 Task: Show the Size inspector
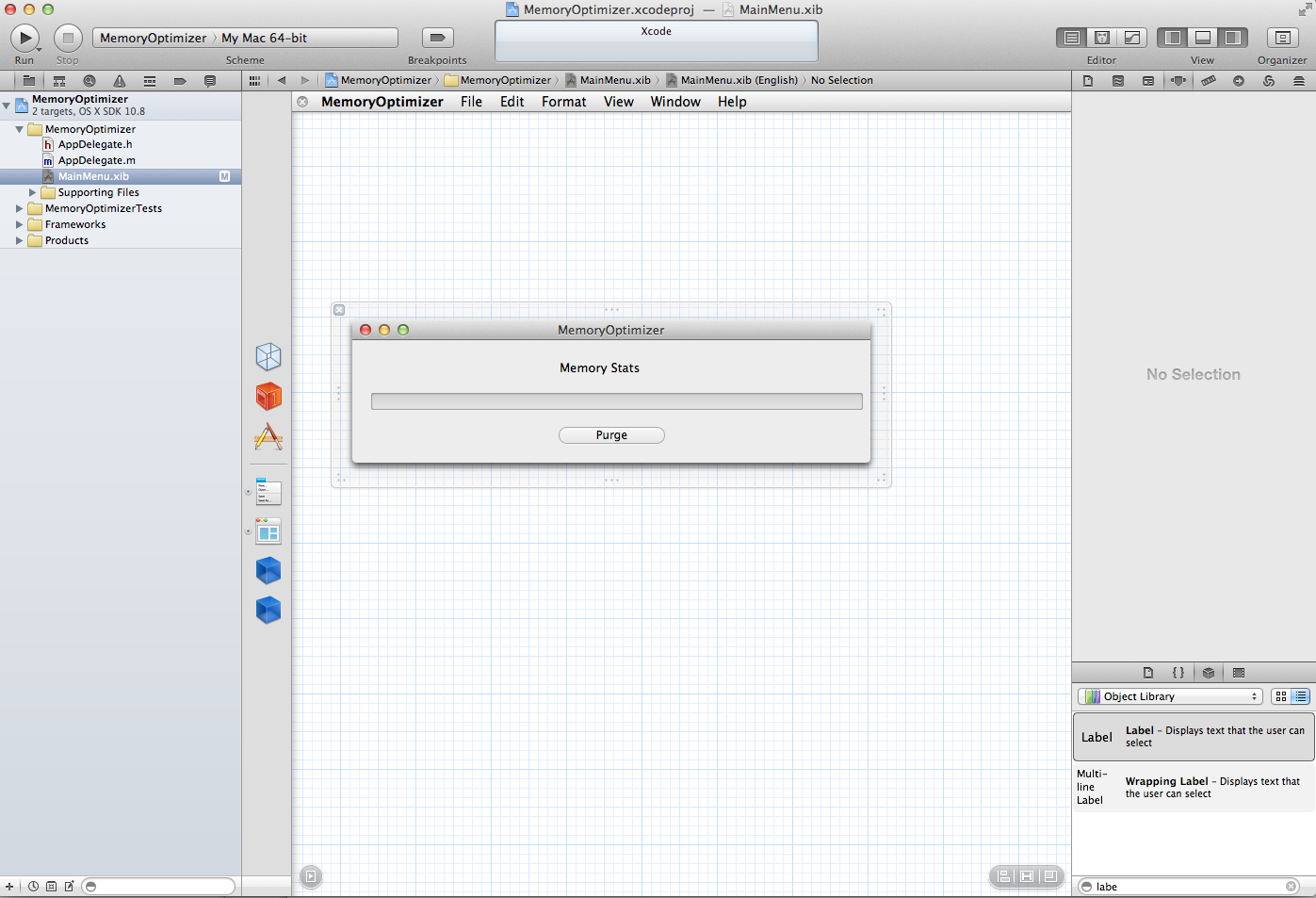click(x=1209, y=81)
